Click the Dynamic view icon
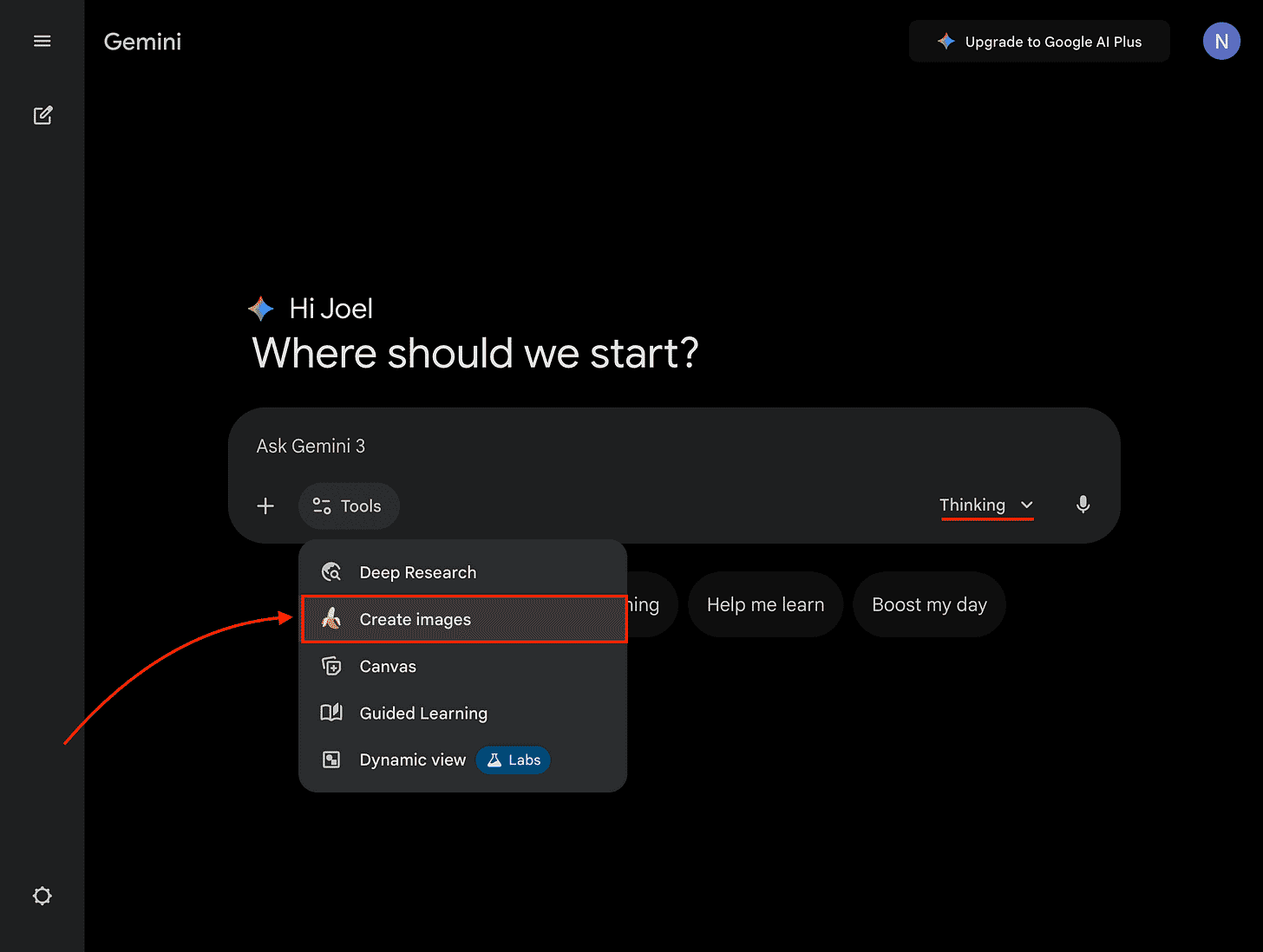Screen dimensions: 1263x952 pyautogui.click(x=331, y=760)
